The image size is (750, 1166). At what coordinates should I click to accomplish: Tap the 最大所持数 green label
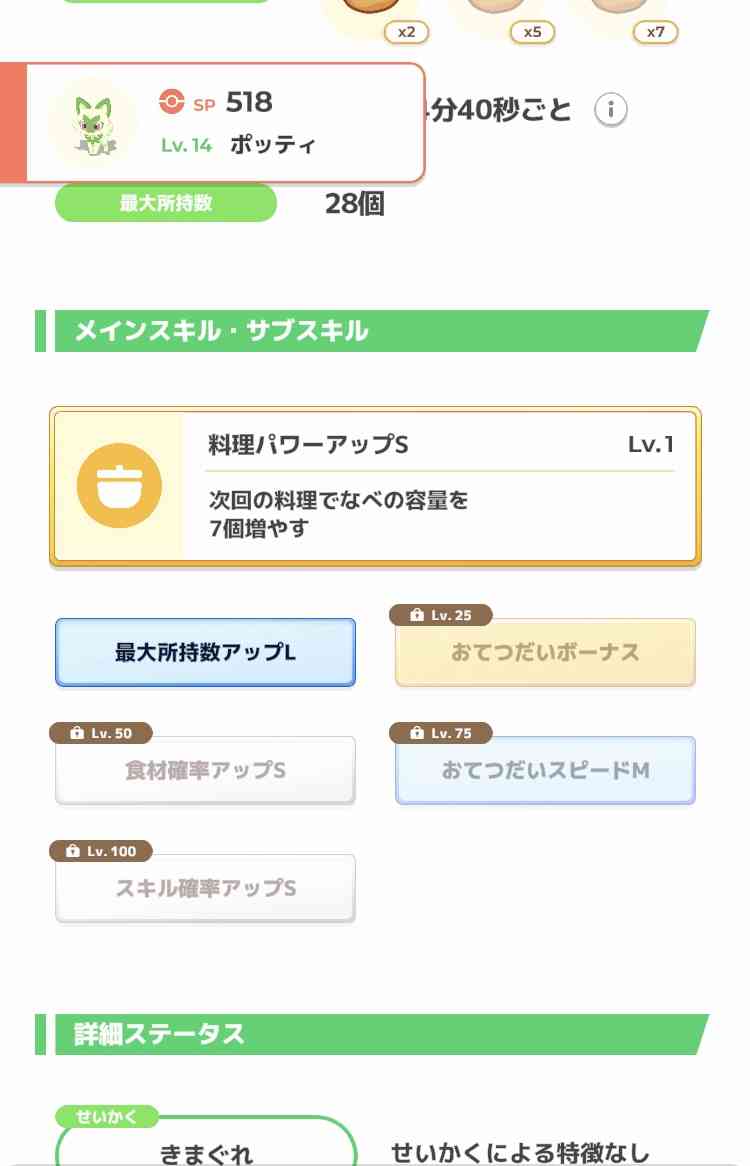click(166, 203)
